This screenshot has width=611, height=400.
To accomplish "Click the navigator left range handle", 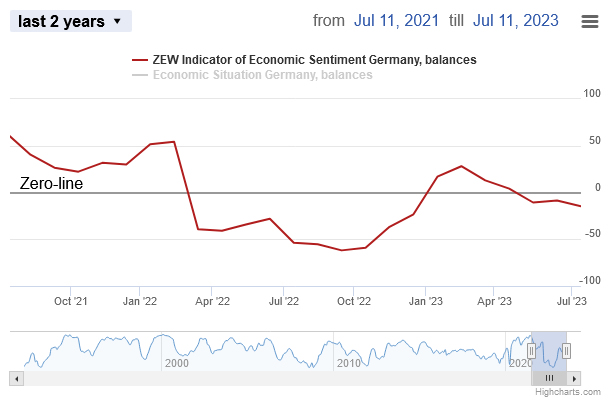I will [532, 350].
